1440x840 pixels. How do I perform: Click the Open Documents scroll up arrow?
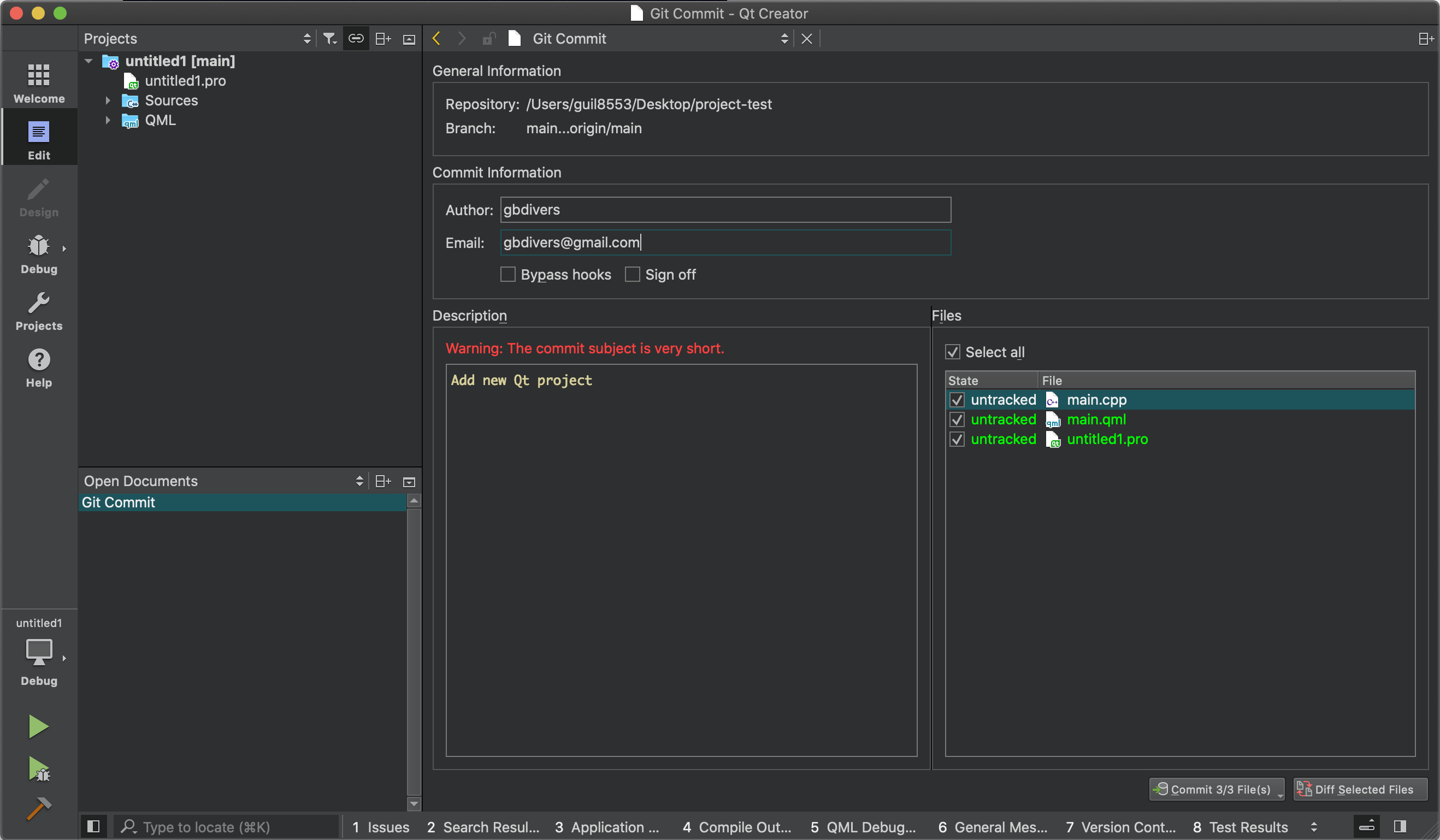414,501
